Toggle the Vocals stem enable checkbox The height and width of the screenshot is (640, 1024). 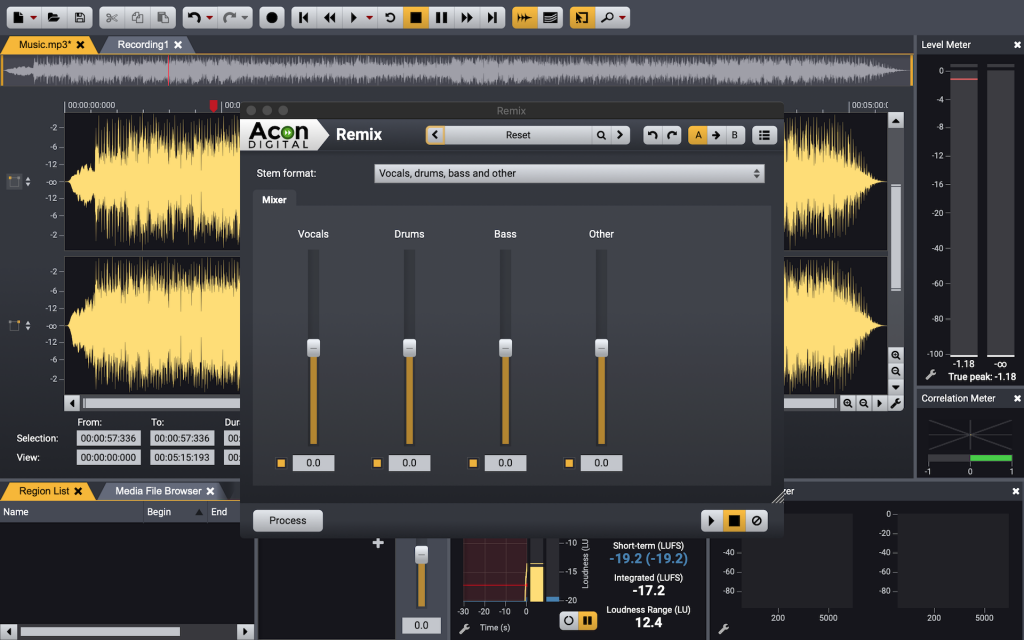point(281,463)
